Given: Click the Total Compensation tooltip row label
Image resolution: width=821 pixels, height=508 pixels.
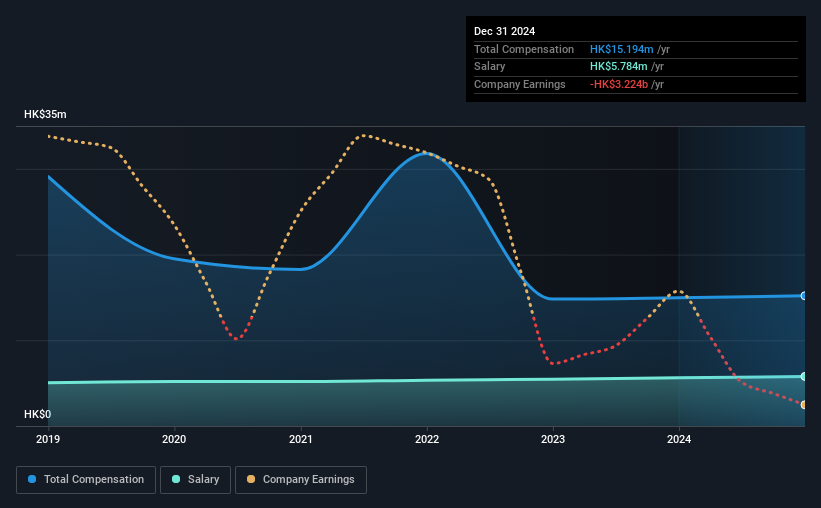Looking at the screenshot, I should [524, 49].
